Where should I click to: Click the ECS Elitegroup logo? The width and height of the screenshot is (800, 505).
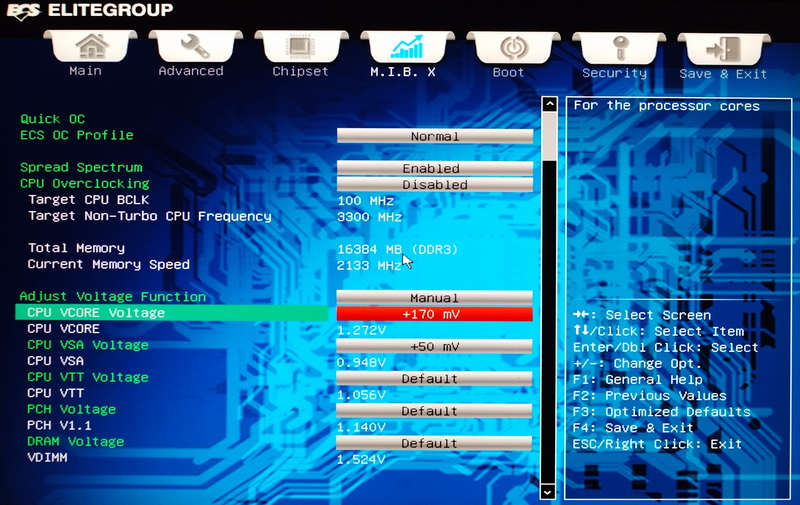point(90,10)
